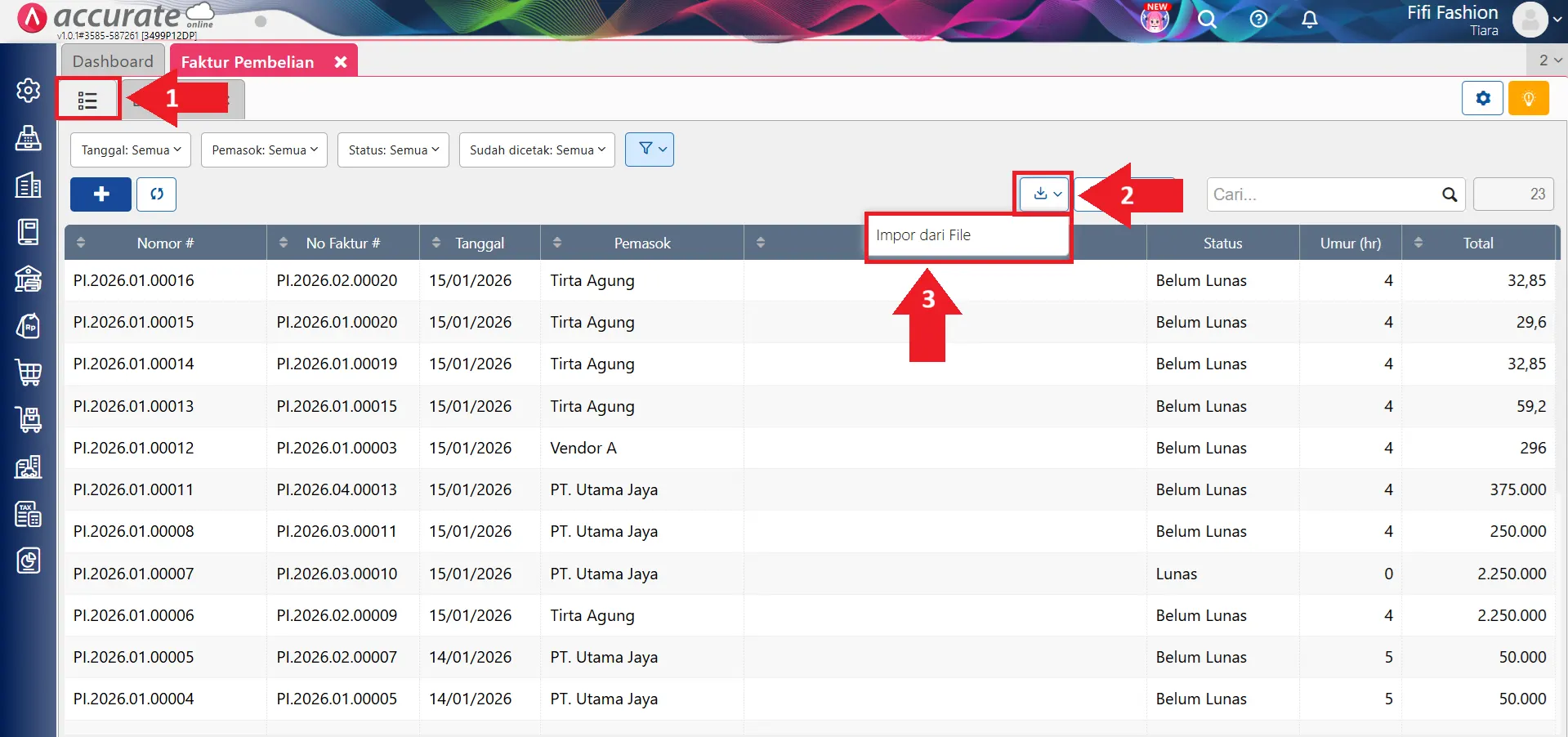Click the blue plus add invoice button
The image size is (1568, 737).
pyautogui.click(x=100, y=194)
